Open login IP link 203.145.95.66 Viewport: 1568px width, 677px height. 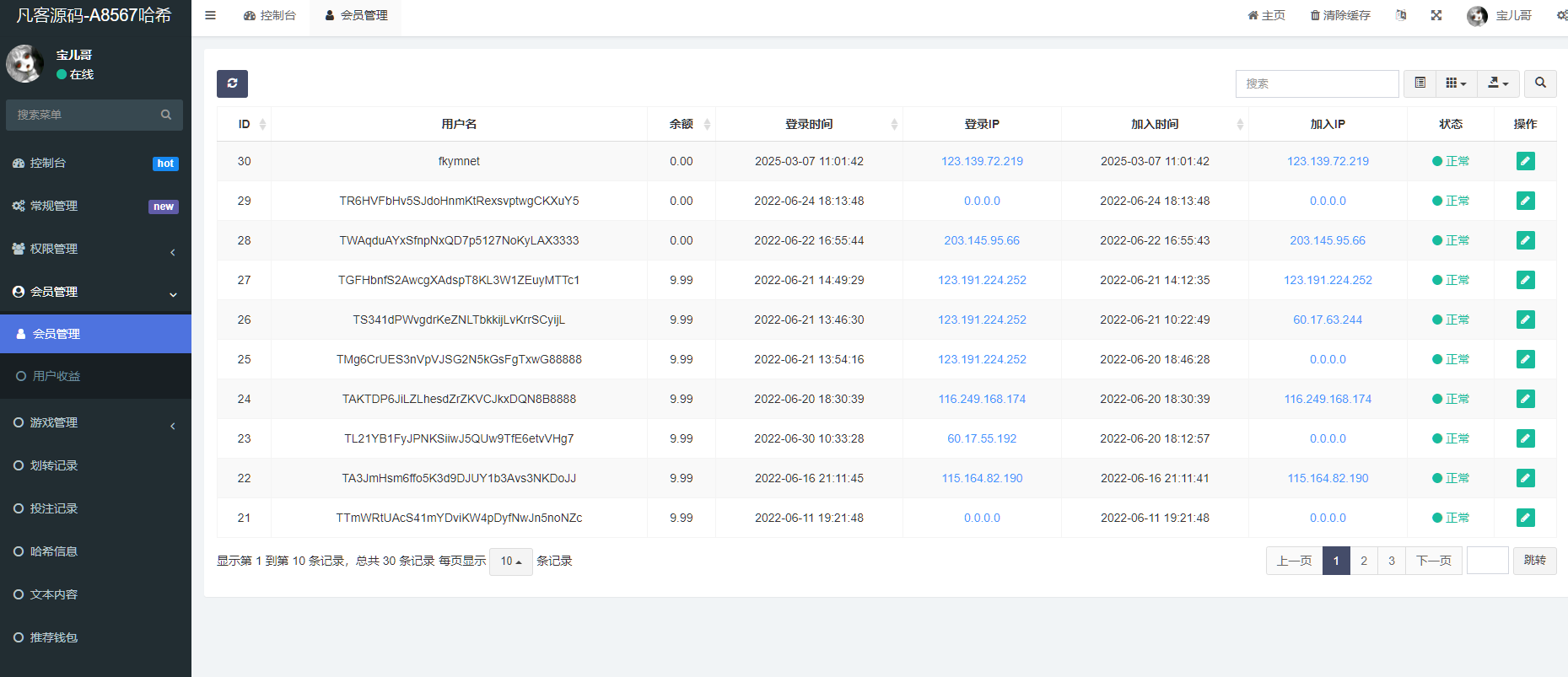(x=982, y=240)
